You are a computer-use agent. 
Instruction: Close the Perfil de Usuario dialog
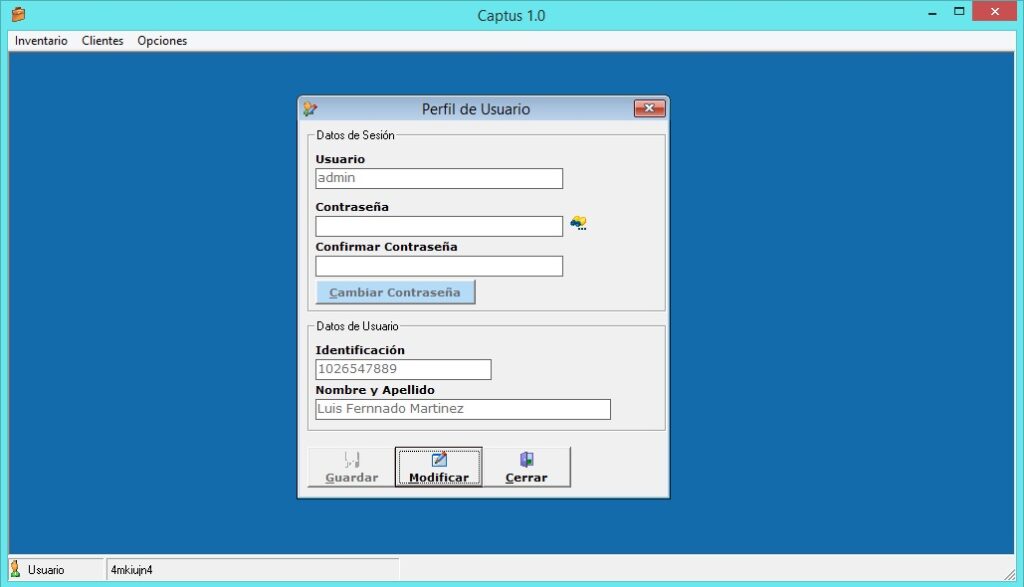[x=649, y=109]
